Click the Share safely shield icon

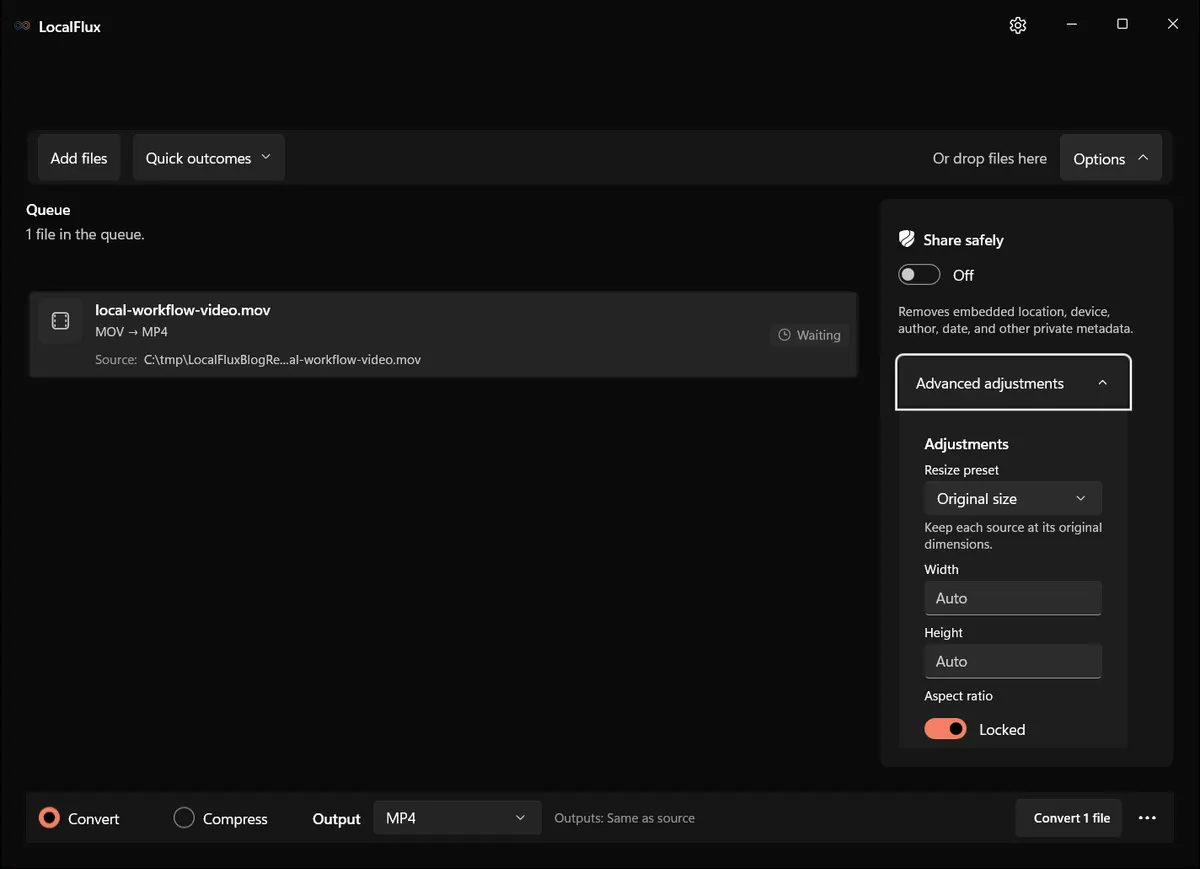tap(907, 239)
